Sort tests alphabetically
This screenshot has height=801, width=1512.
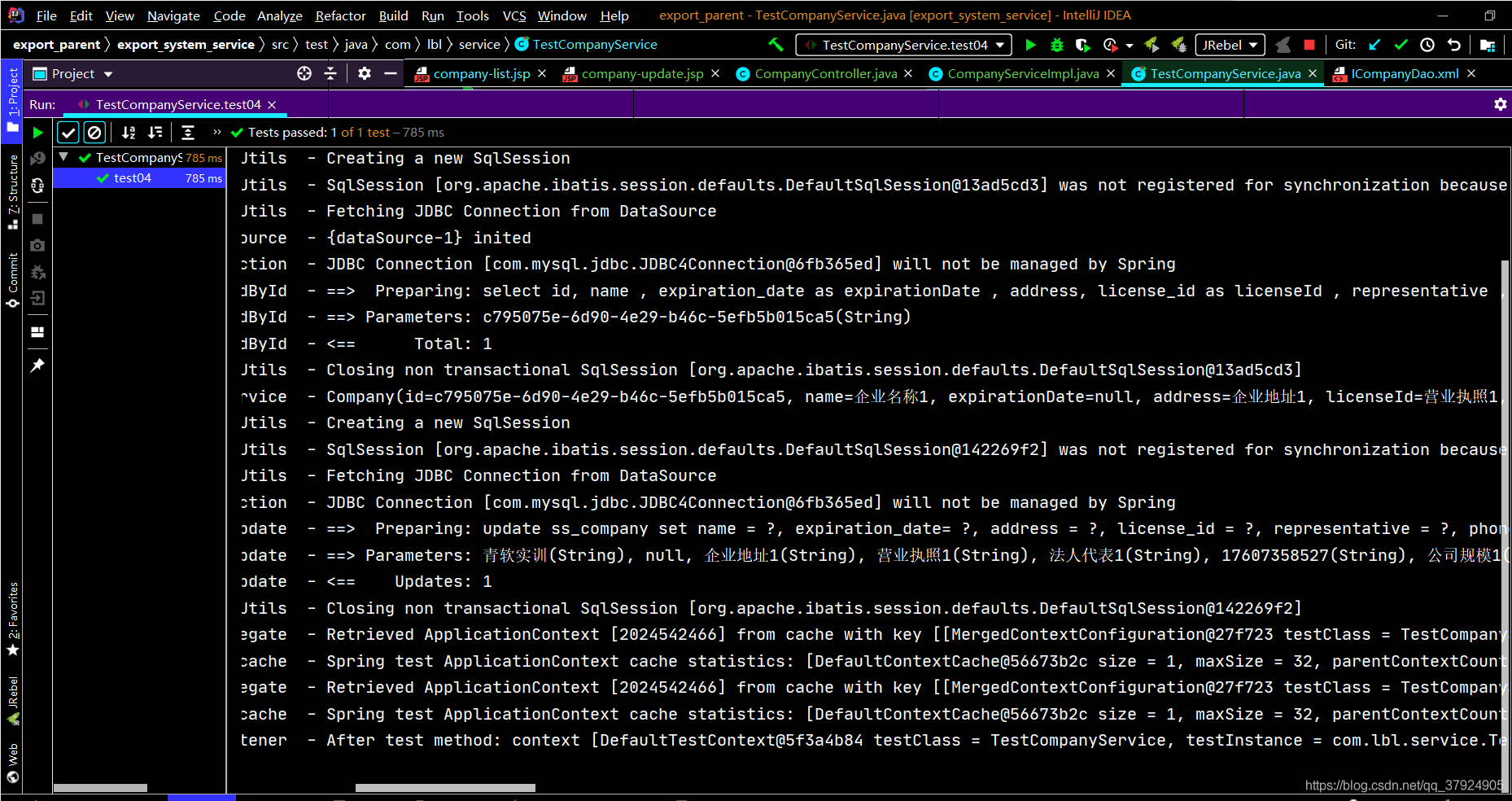coord(129,132)
